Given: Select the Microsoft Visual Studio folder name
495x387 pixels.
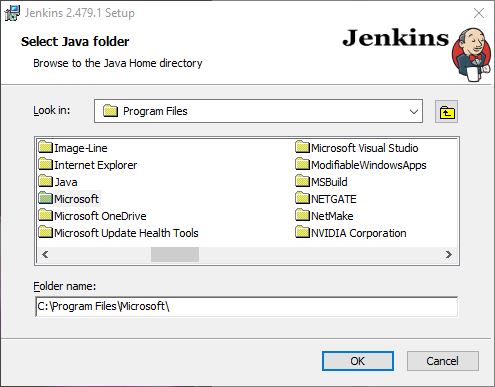Looking at the screenshot, I should pyautogui.click(x=365, y=148).
